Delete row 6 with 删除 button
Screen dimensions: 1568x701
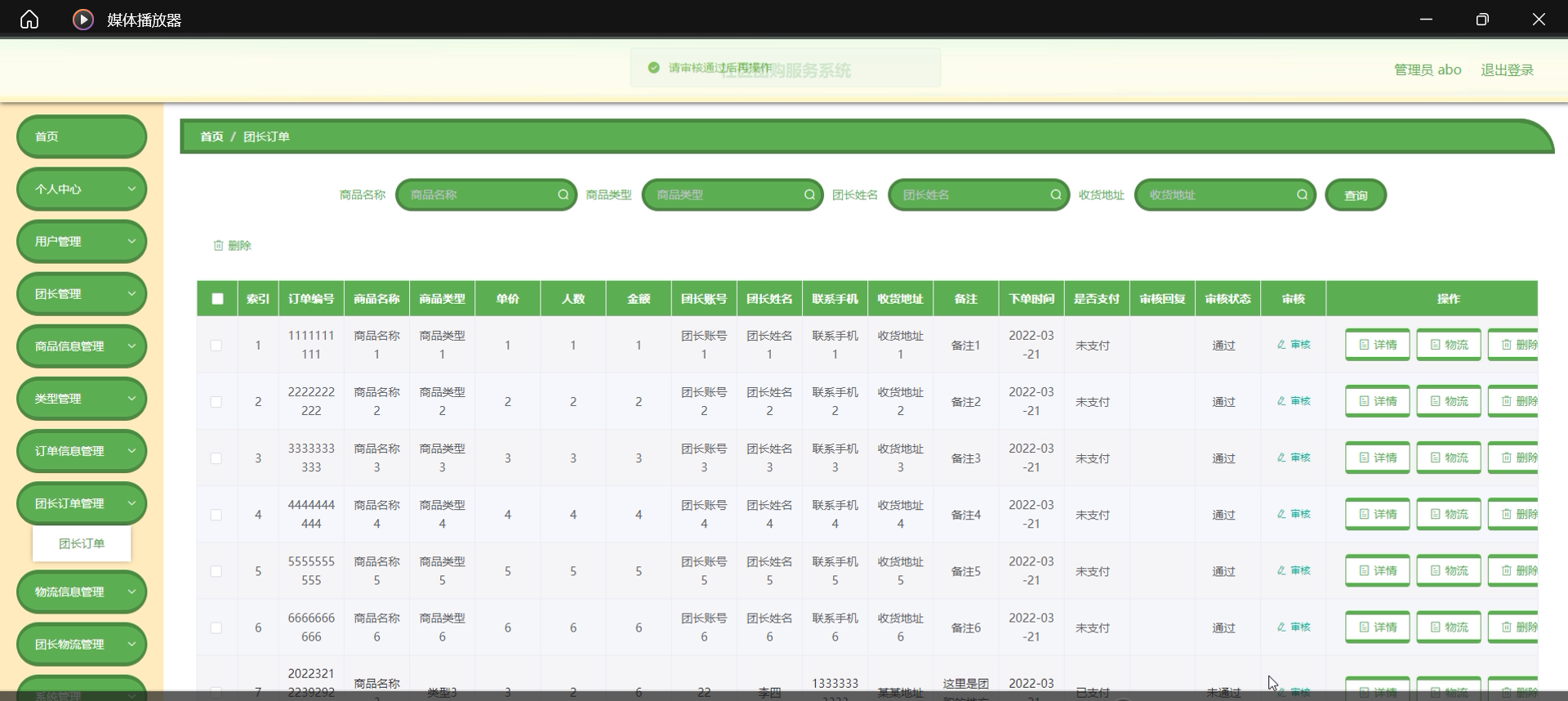pos(1513,627)
